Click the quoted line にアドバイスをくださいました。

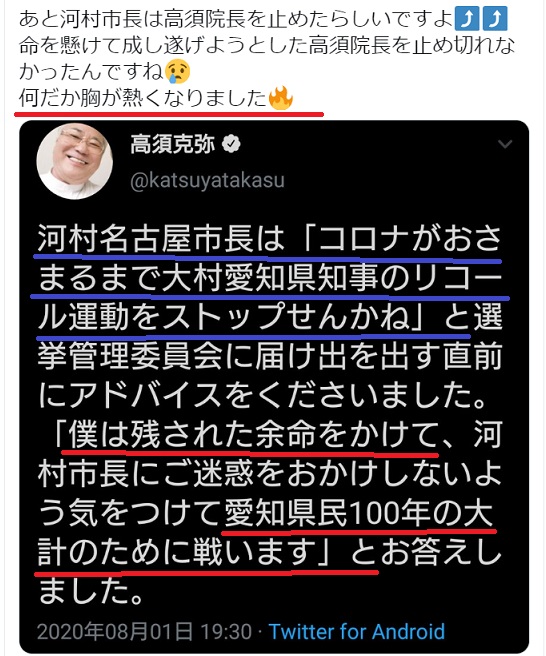tap(263, 395)
